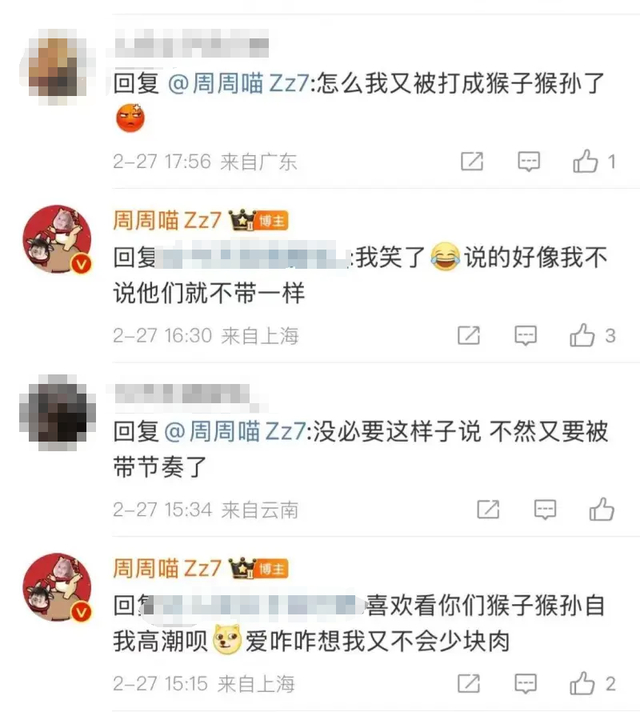This screenshot has height=712, width=640.
Task: Open reply on the 16:30 Shanghai comment
Action: pos(526,336)
